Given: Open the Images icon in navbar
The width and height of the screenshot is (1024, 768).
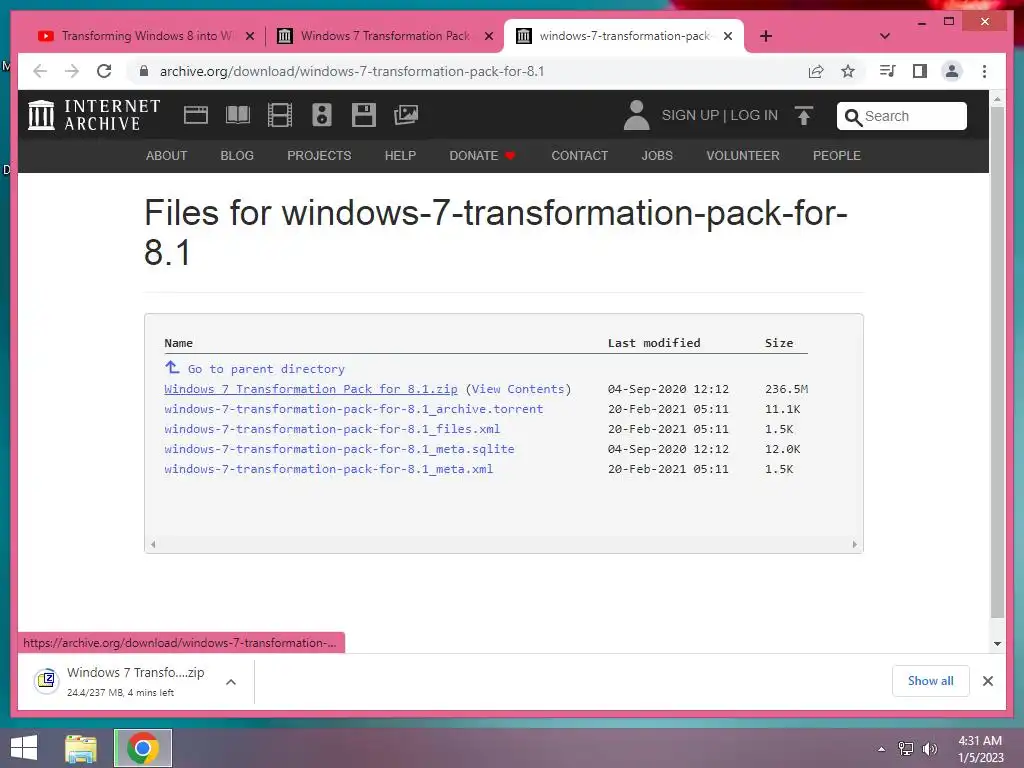Looking at the screenshot, I should tap(406, 115).
